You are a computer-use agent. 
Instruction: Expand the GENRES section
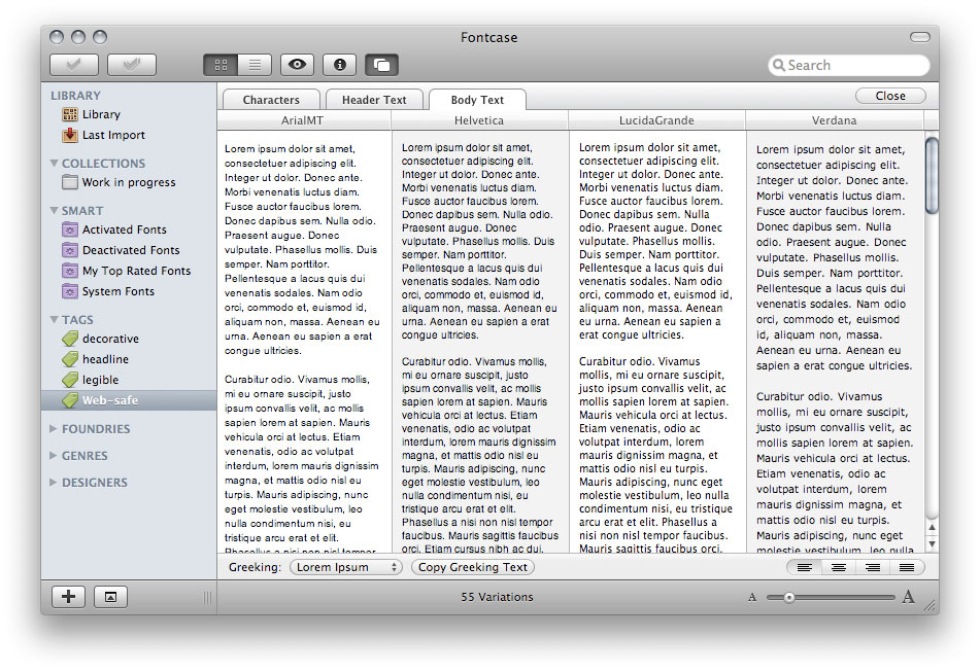point(86,456)
